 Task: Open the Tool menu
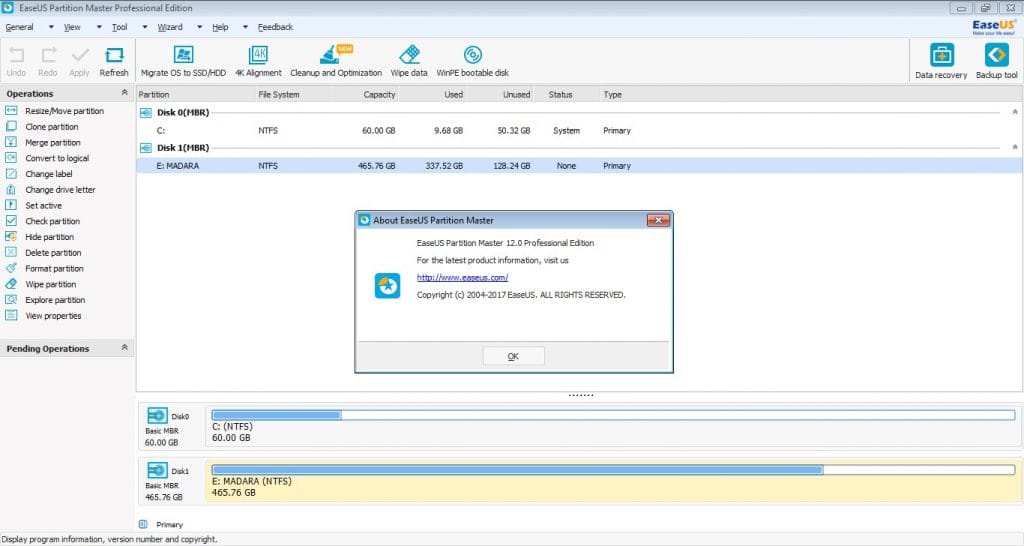(120, 27)
